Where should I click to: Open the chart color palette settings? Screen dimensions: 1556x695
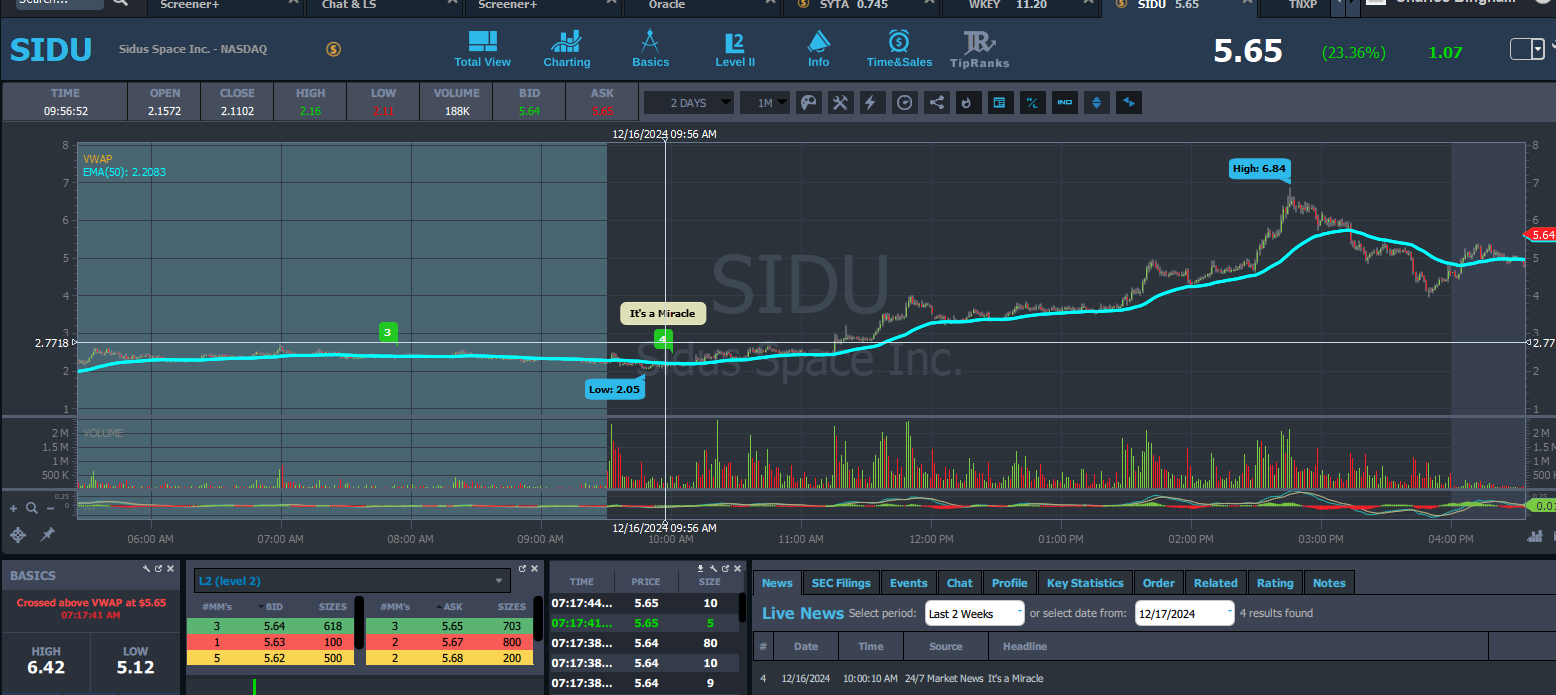tap(809, 102)
